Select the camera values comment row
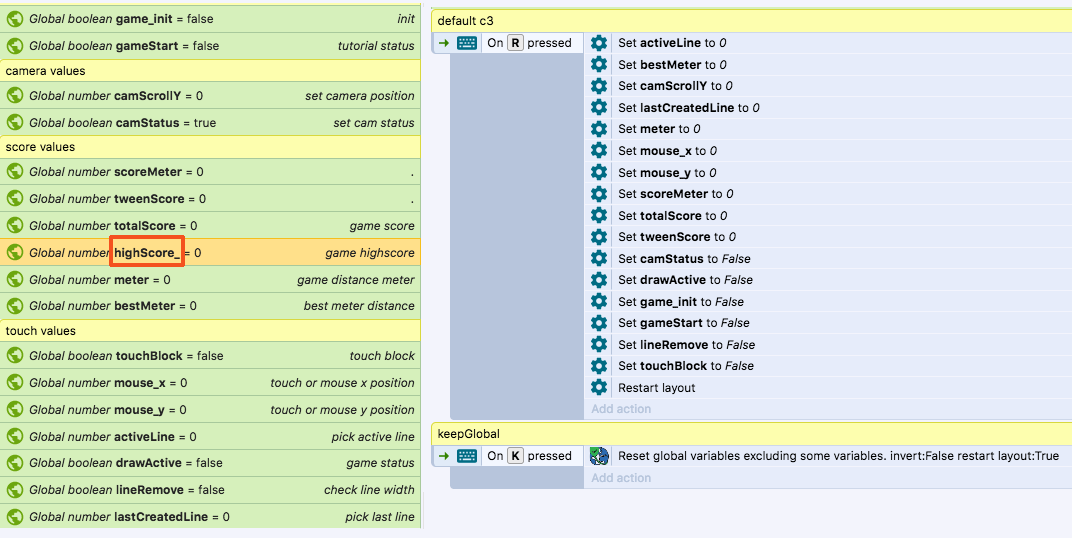Screen dimensions: 1072x538 coord(210,71)
